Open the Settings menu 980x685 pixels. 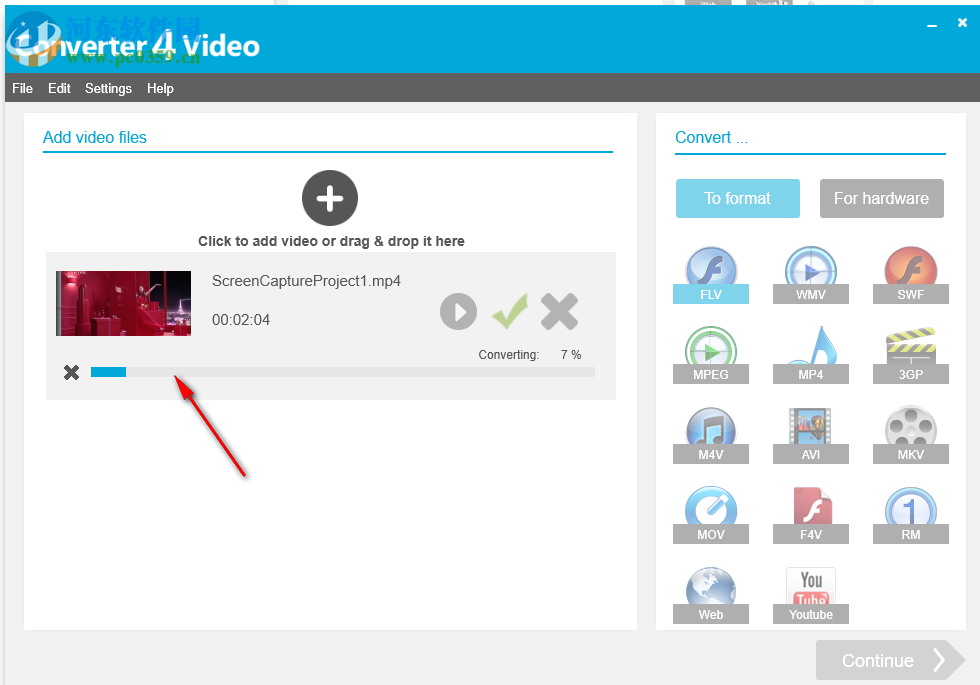pos(108,88)
